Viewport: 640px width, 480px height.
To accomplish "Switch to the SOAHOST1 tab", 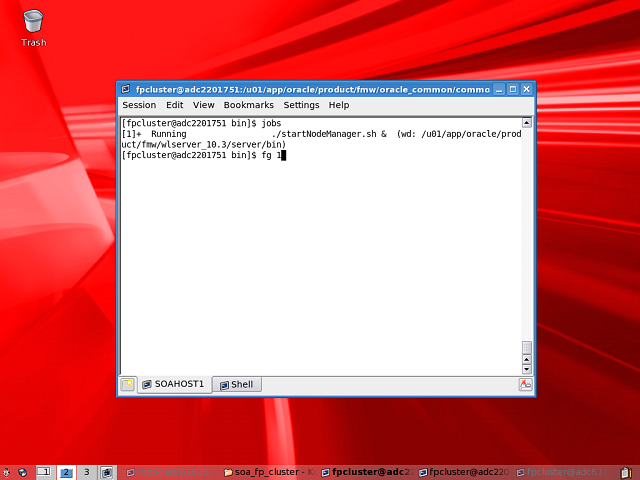I will pos(174,384).
